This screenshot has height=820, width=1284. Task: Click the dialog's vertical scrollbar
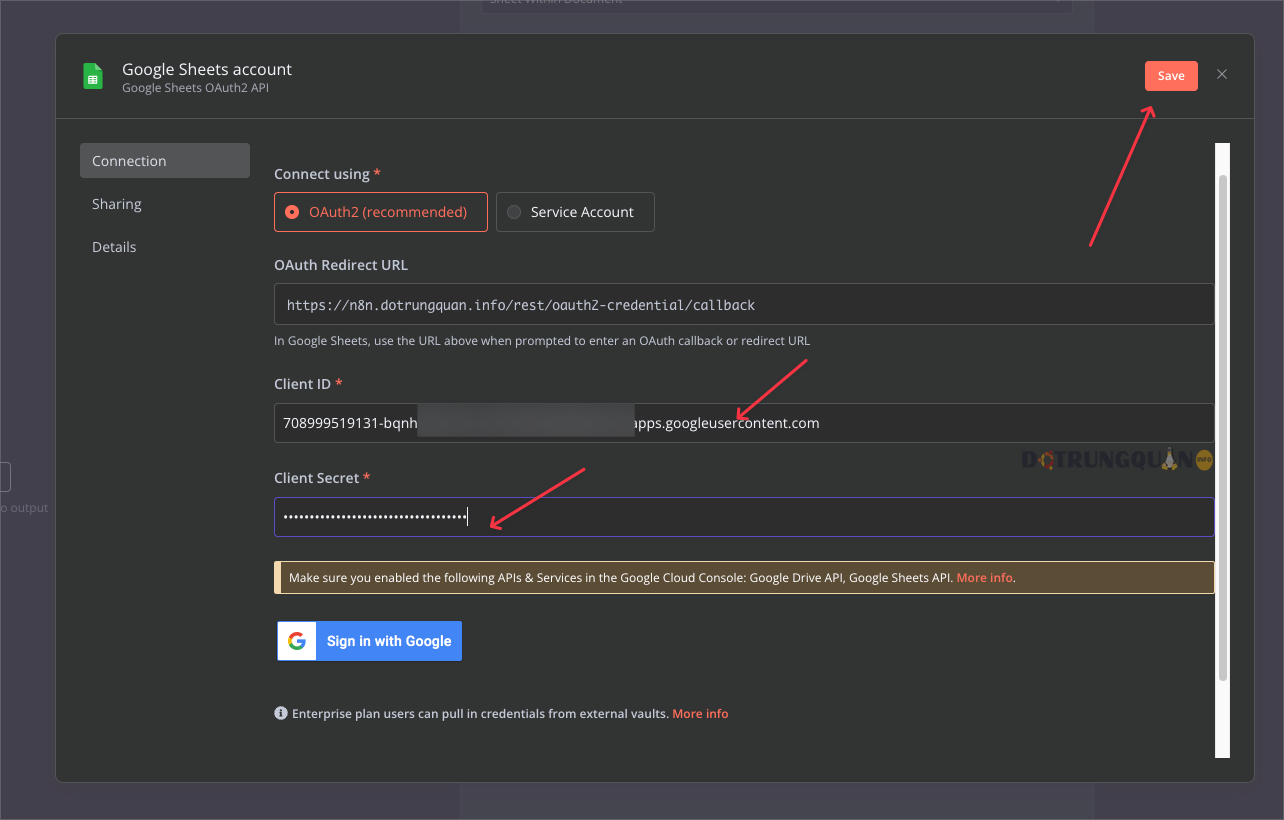coord(1223,428)
